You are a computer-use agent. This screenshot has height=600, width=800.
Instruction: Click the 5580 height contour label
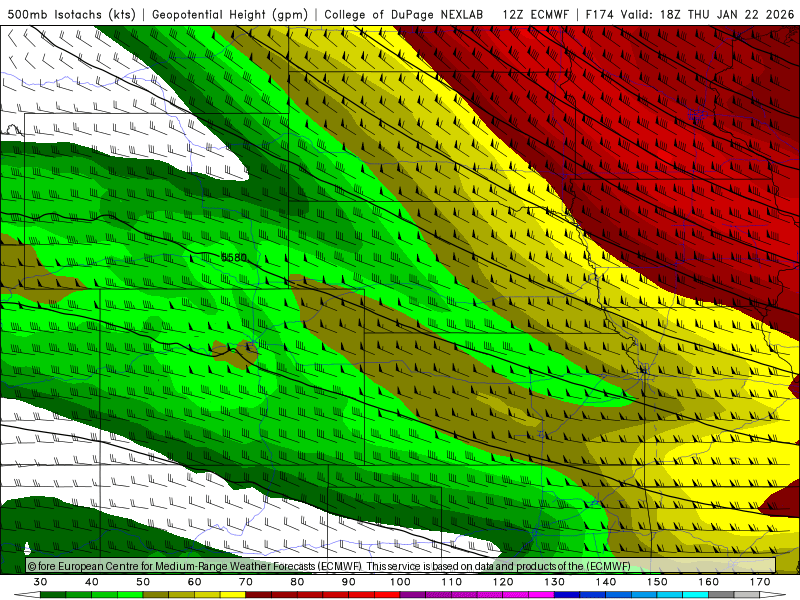[x=234, y=258]
